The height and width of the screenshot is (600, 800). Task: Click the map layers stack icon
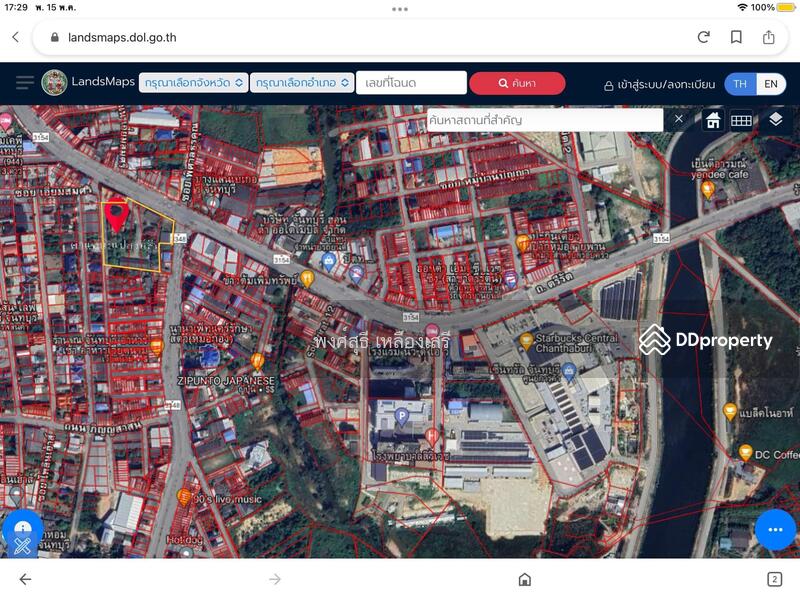pos(775,119)
